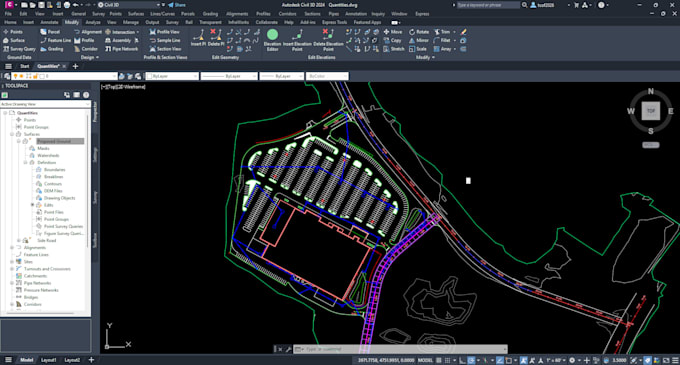Activate the Insert PI tool
Viewport: 680px width, 365px height.
pos(199,38)
